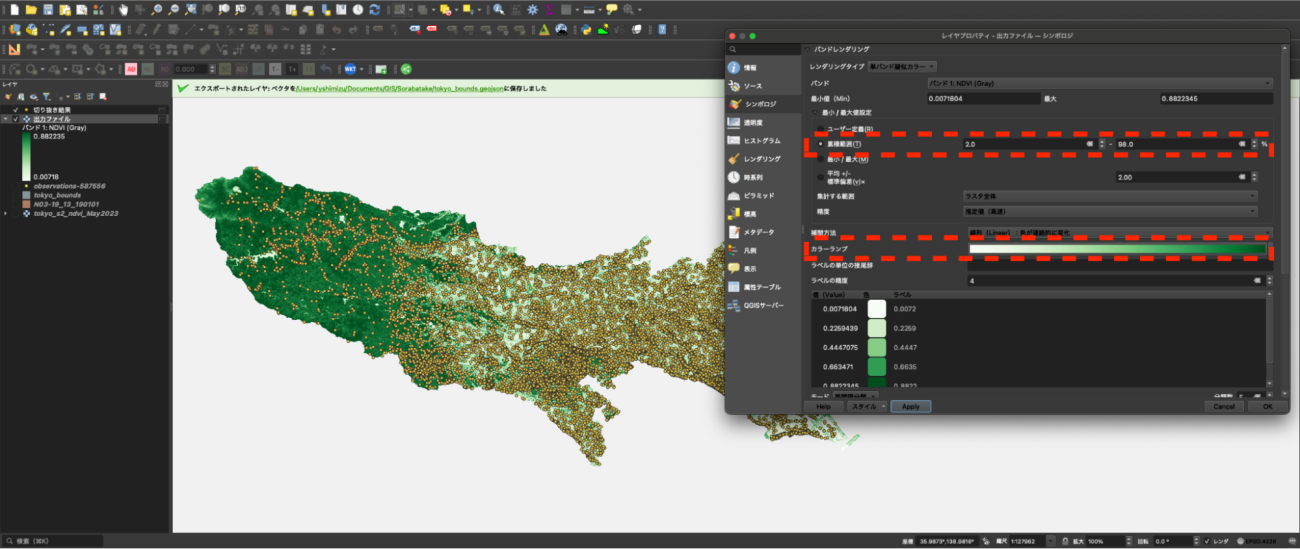Image resolution: width=1300 pixels, height=549 pixels.
Task: Open the レンダリングタイプ dropdown
Action: point(901,65)
